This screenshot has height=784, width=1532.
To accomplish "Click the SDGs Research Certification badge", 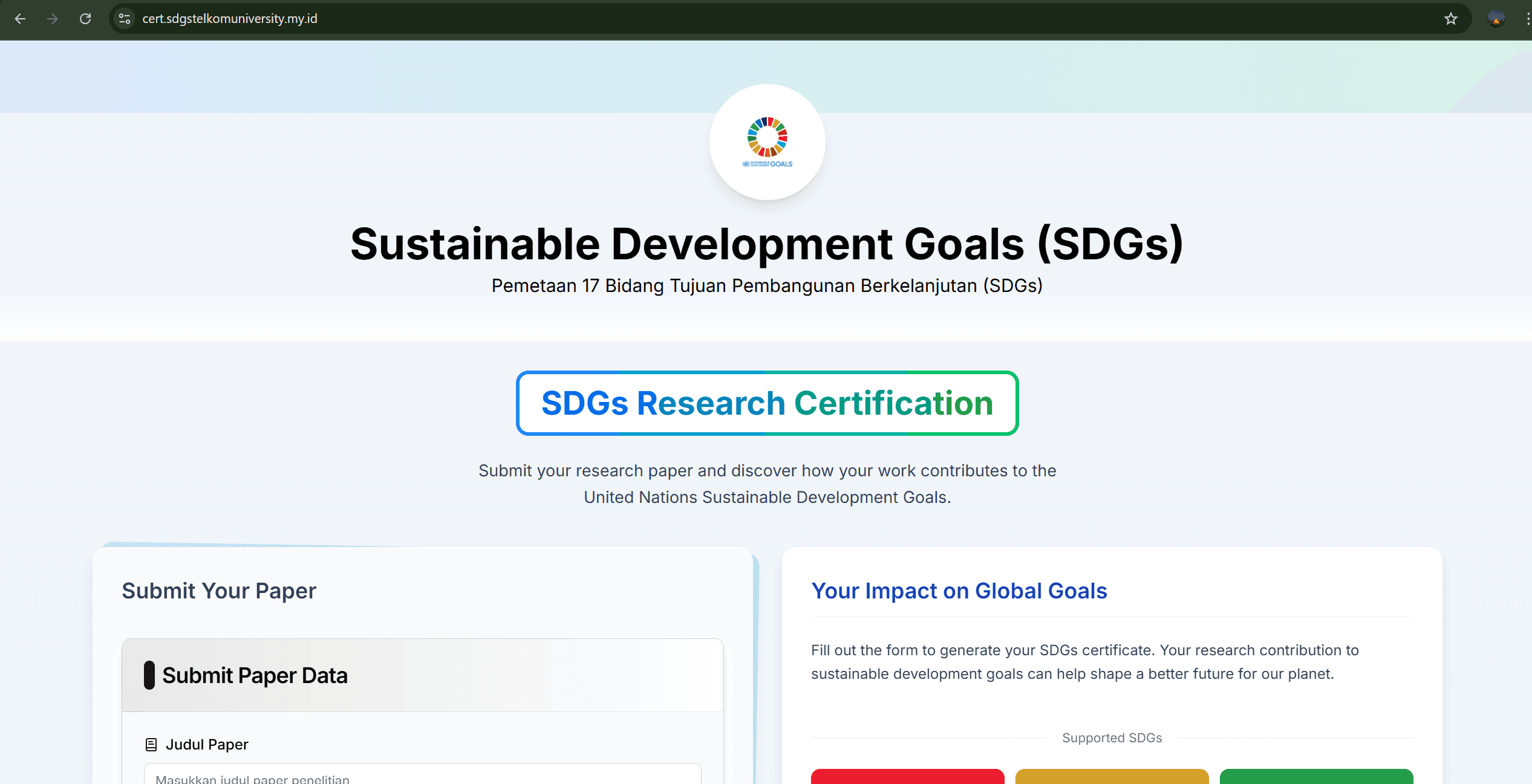I will [766, 403].
